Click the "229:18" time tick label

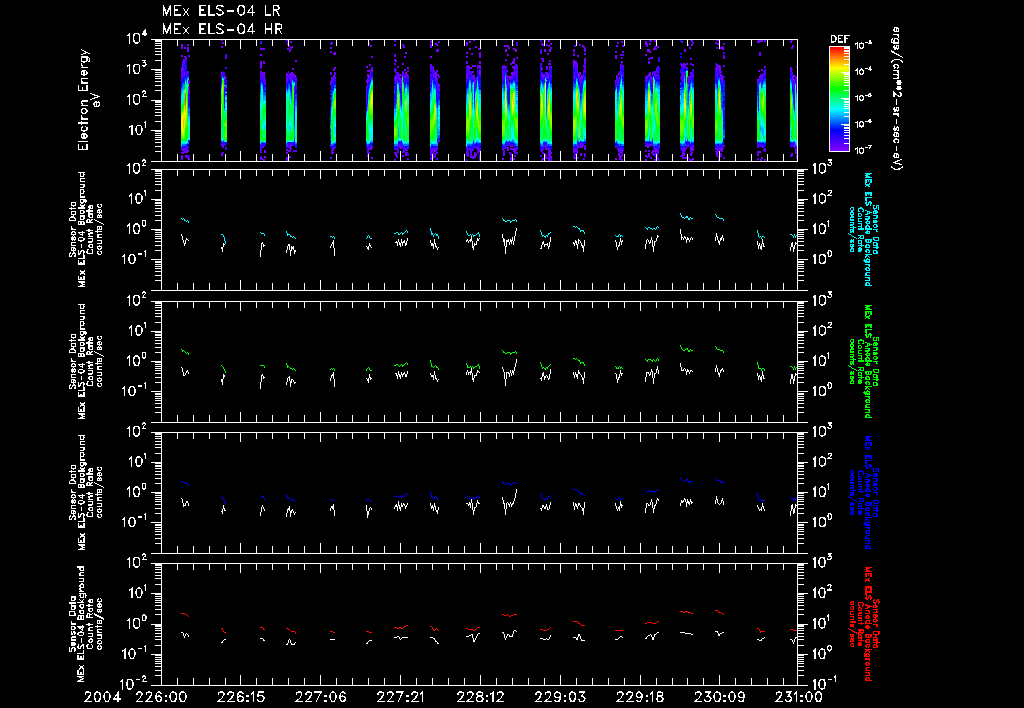[x=639, y=697]
